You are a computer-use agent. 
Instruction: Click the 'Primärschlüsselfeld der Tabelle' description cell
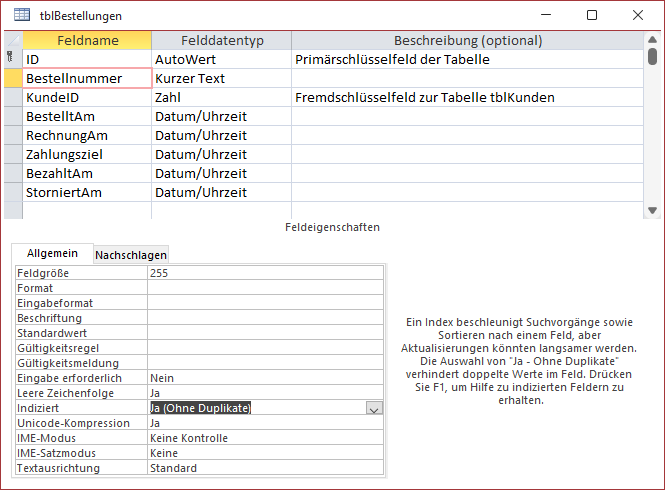(x=467, y=59)
